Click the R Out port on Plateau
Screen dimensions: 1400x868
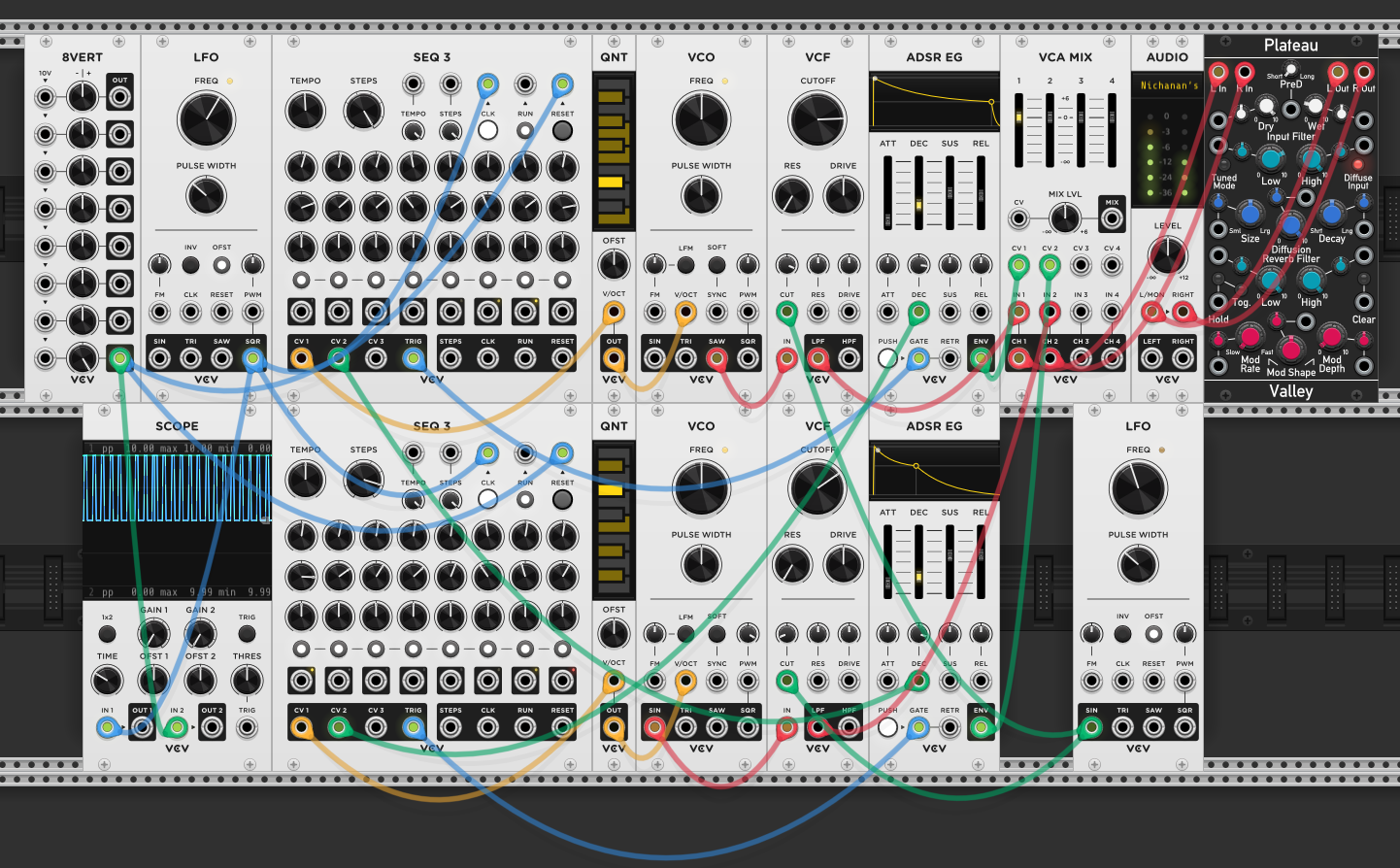tap(1364, 72)
